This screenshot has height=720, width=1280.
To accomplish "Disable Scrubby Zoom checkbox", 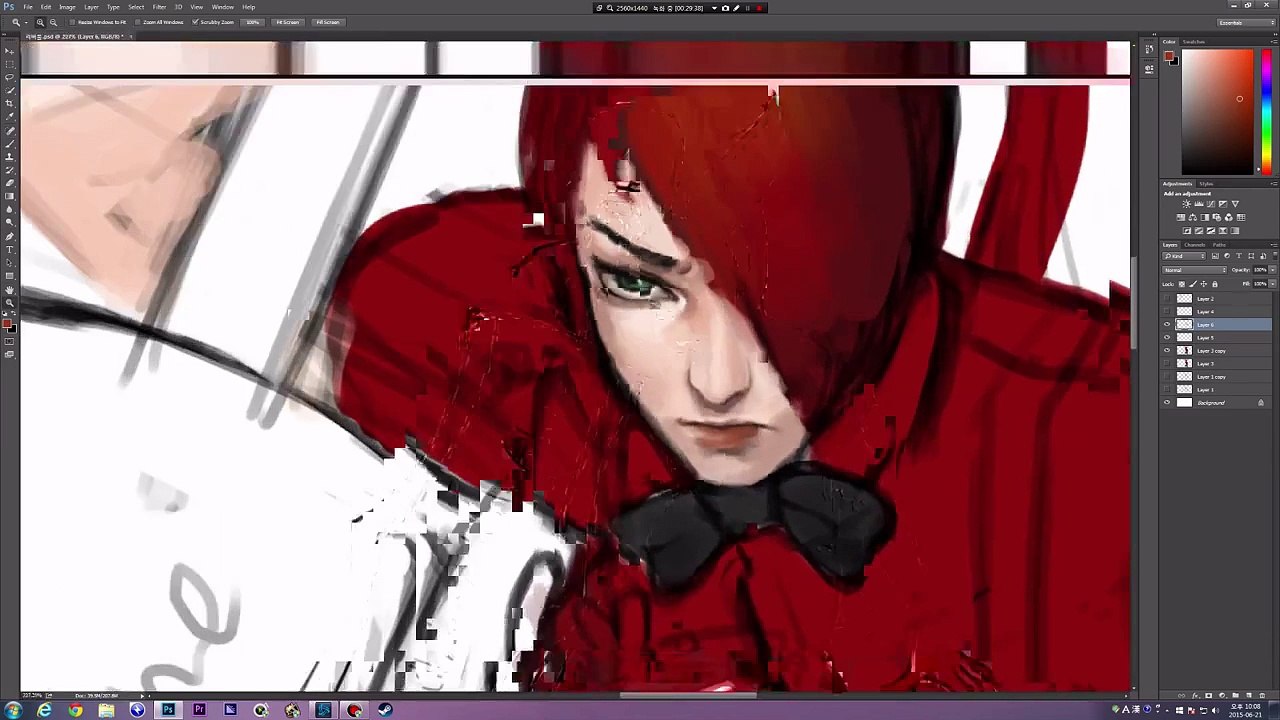I will tap(195, 22).
